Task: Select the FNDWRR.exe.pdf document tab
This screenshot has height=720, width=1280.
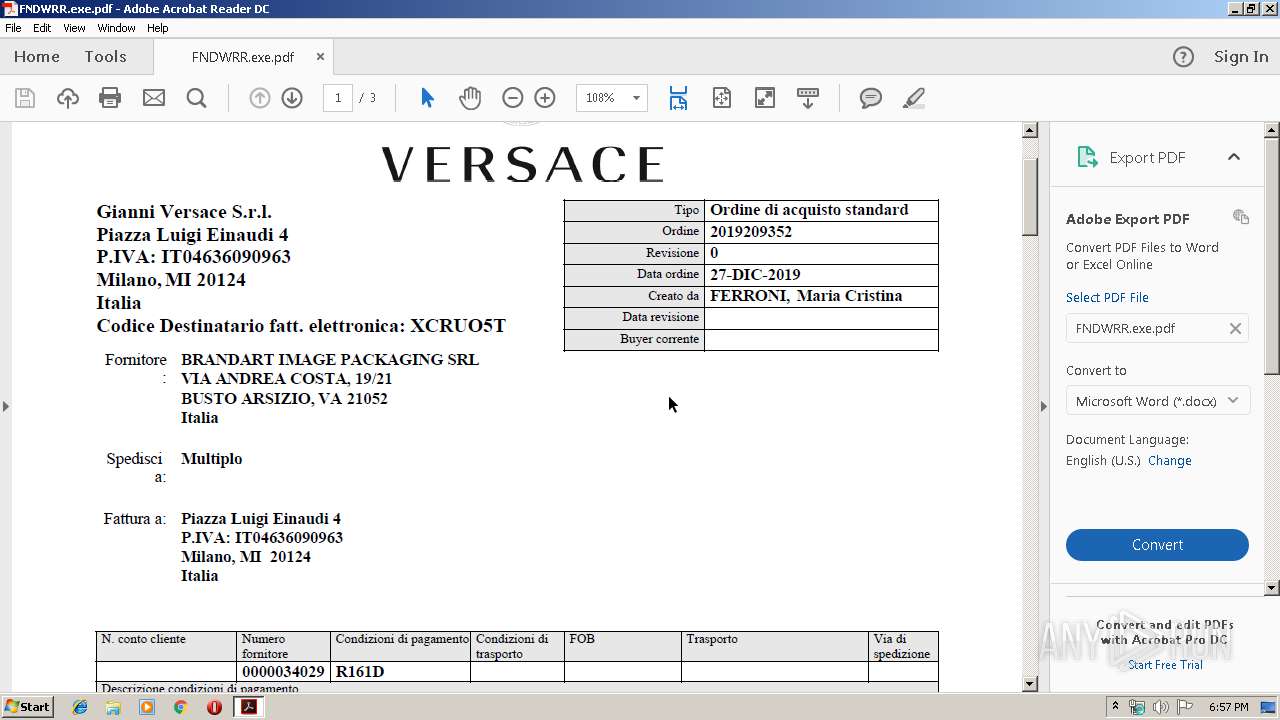Action: tap(243, 57)
